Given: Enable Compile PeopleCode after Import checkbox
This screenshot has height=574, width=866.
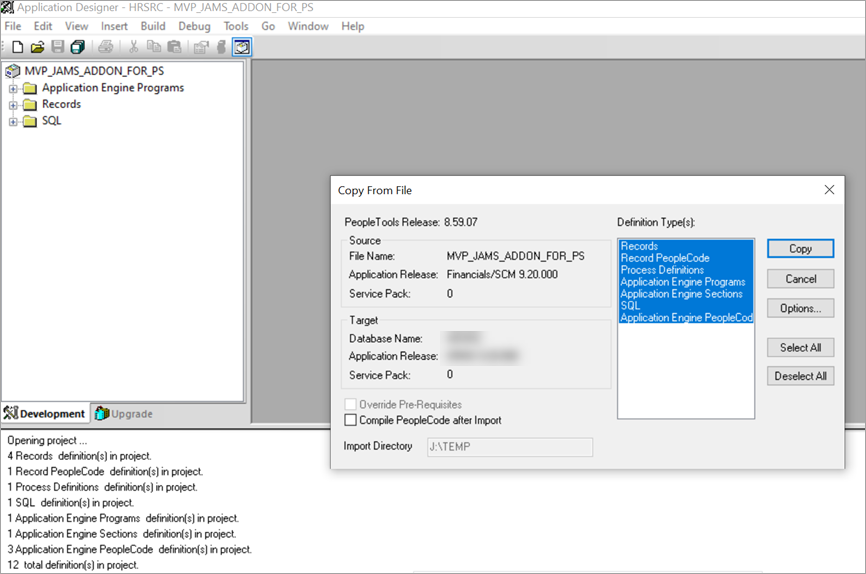Looking at the screenshot, I should click(350, 421).
